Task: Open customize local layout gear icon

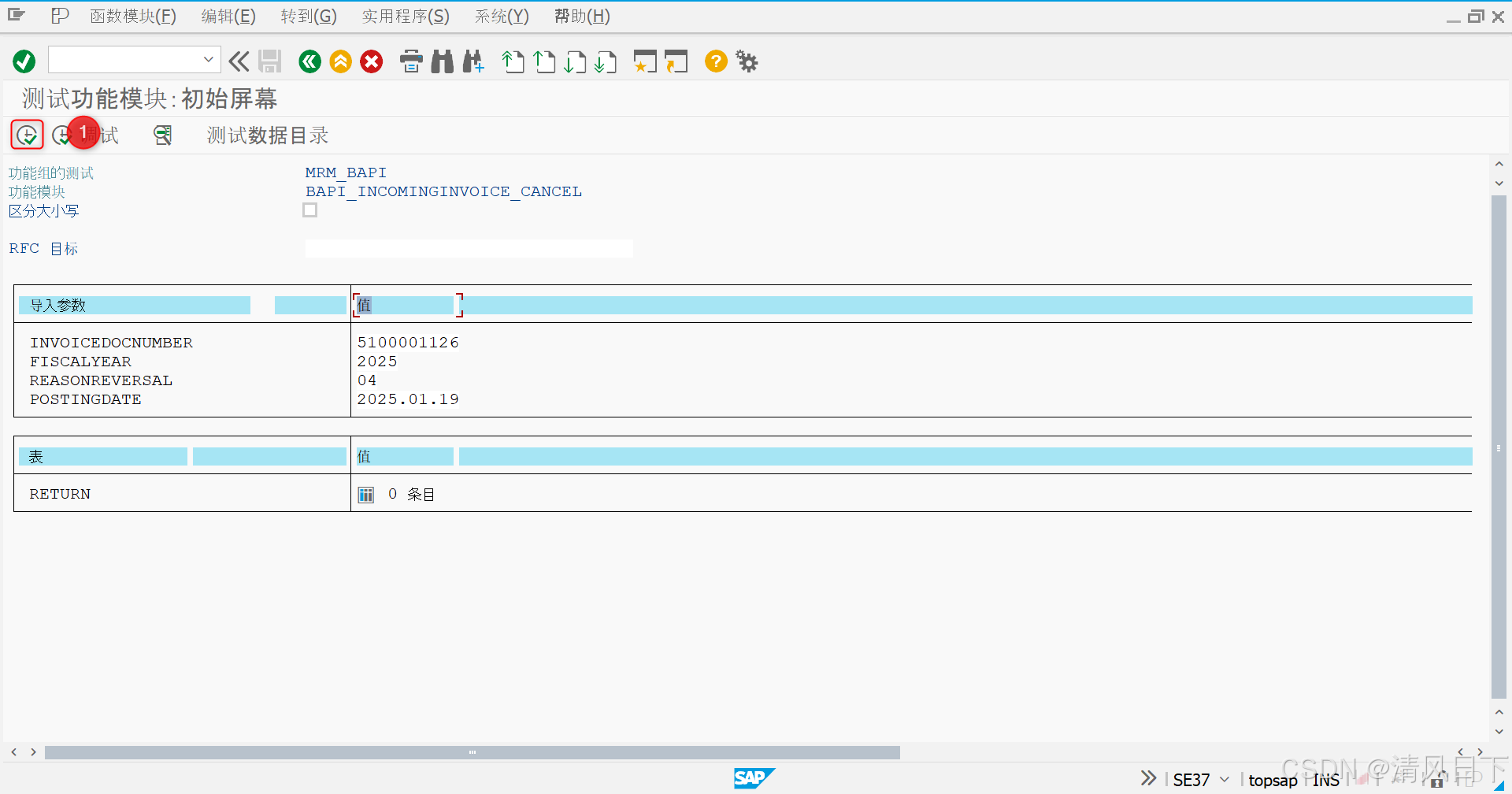Action: [x=746, y=61]
